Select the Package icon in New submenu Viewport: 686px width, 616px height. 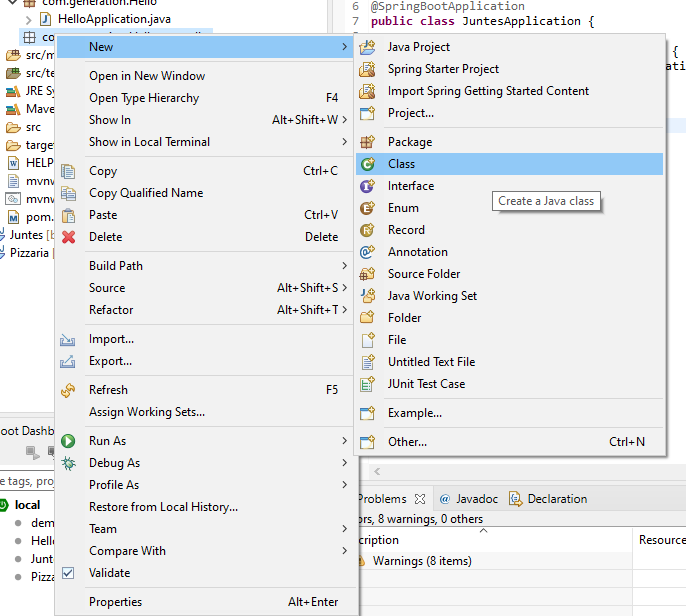pyautogui.click(x=367, y=142)
